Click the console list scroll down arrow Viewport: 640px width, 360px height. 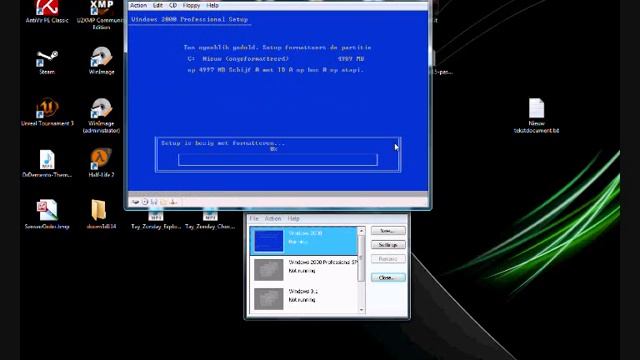pyautogui.click(x=361, y=310)
